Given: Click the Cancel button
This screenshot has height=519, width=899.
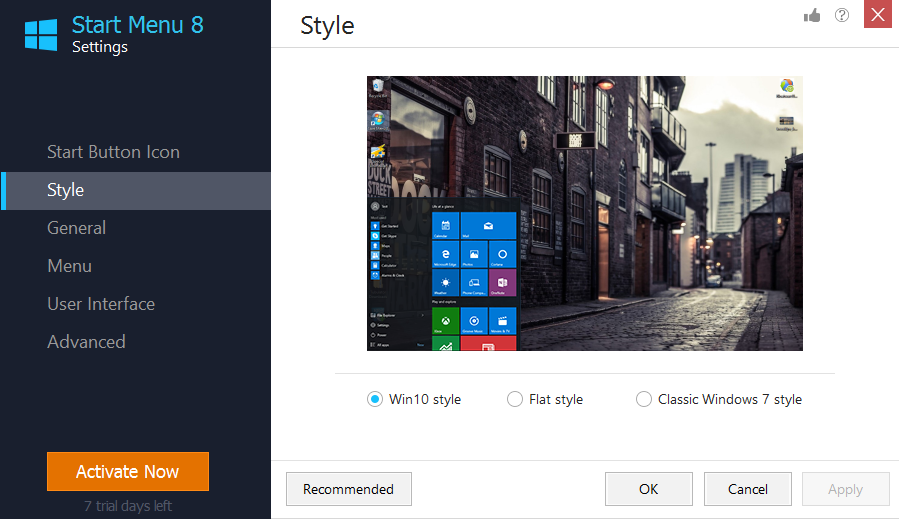Looking at the screenshot, I should [x=748, y=489].
